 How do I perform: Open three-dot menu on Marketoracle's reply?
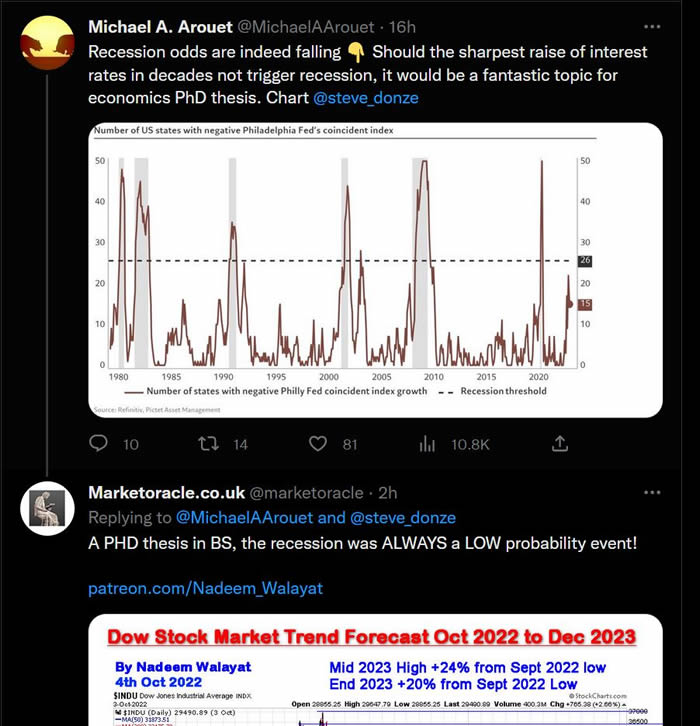pyautogui.click(x=652, y=492)
